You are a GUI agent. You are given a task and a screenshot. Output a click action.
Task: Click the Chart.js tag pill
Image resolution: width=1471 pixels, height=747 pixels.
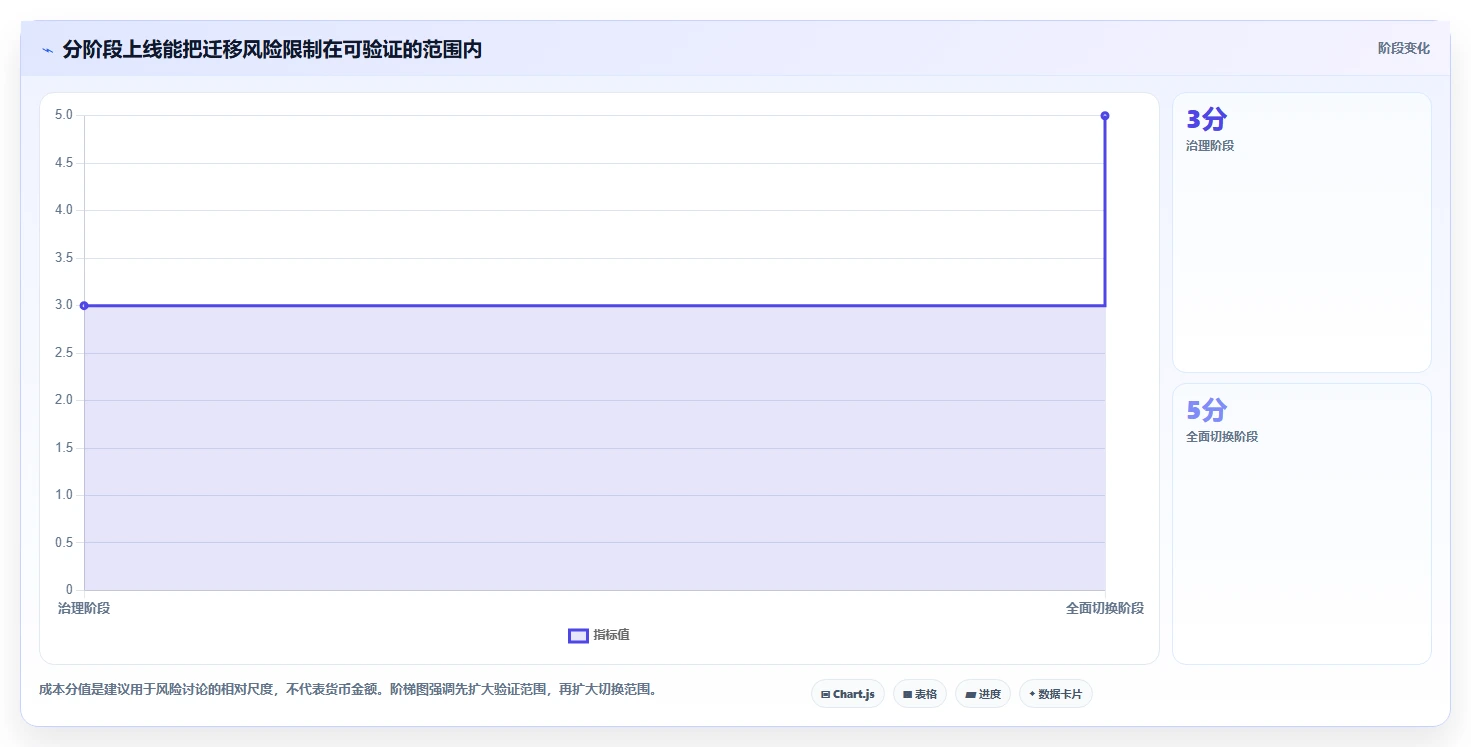tap(848, 694)
